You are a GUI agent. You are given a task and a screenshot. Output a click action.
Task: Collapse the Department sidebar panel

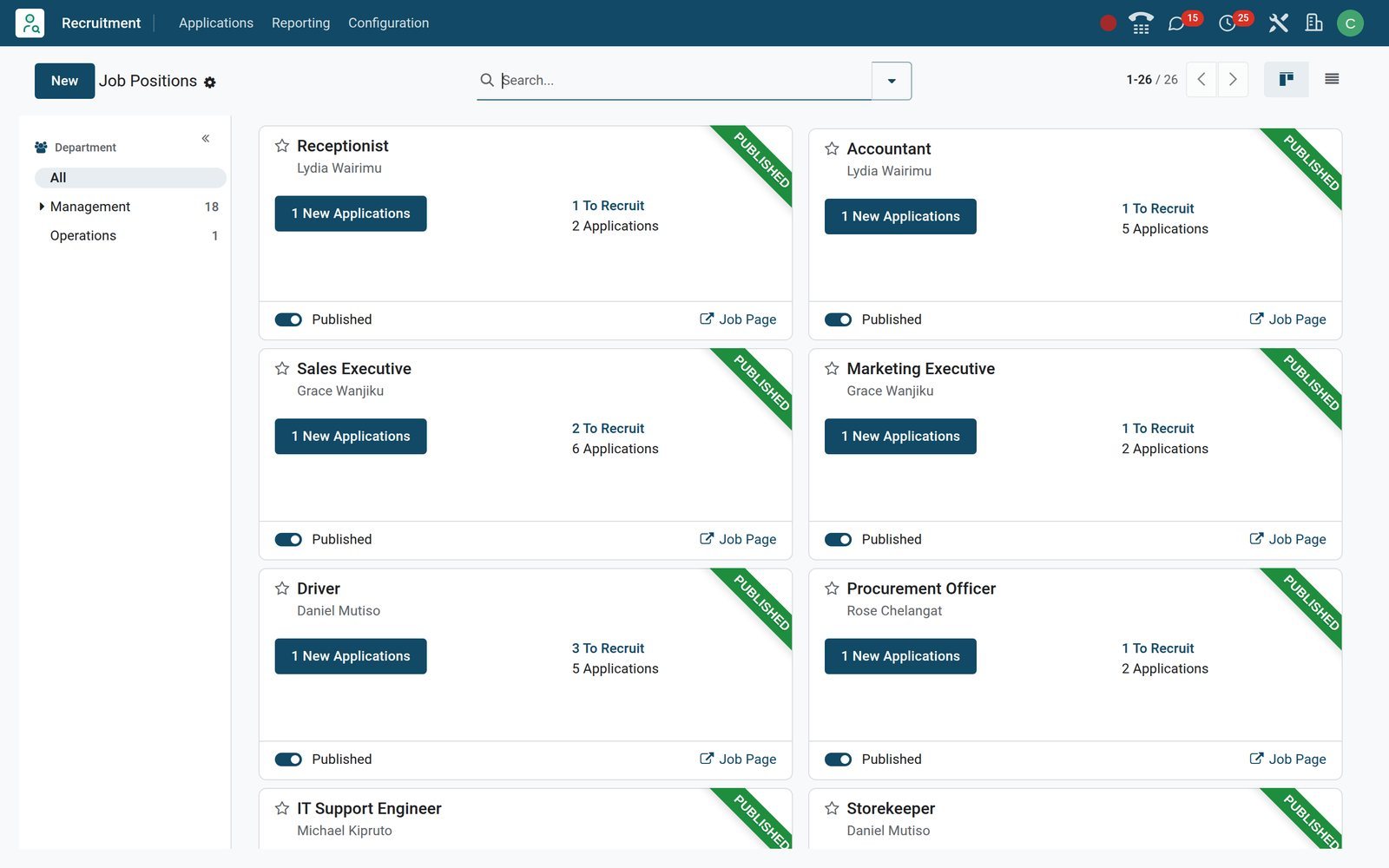[x=206, y=138]
